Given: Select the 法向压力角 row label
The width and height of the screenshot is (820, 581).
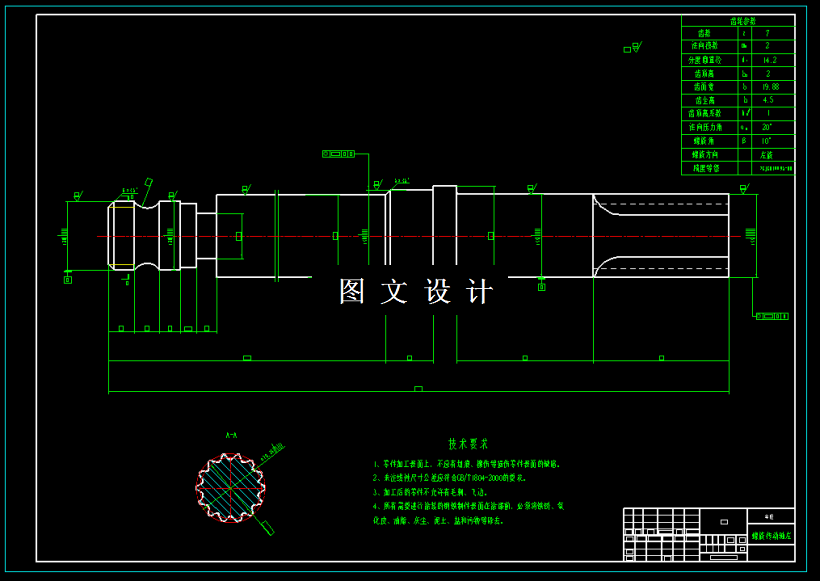Looking at the screenshot, I should [x=705, y=127].
